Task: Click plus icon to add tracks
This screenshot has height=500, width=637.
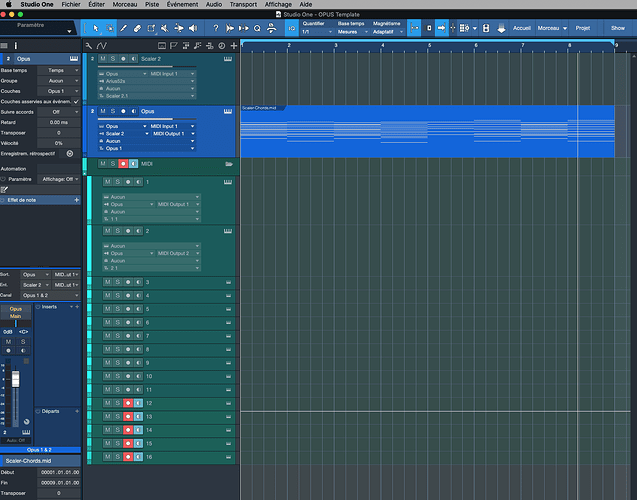Action: (x=234, y=46)
